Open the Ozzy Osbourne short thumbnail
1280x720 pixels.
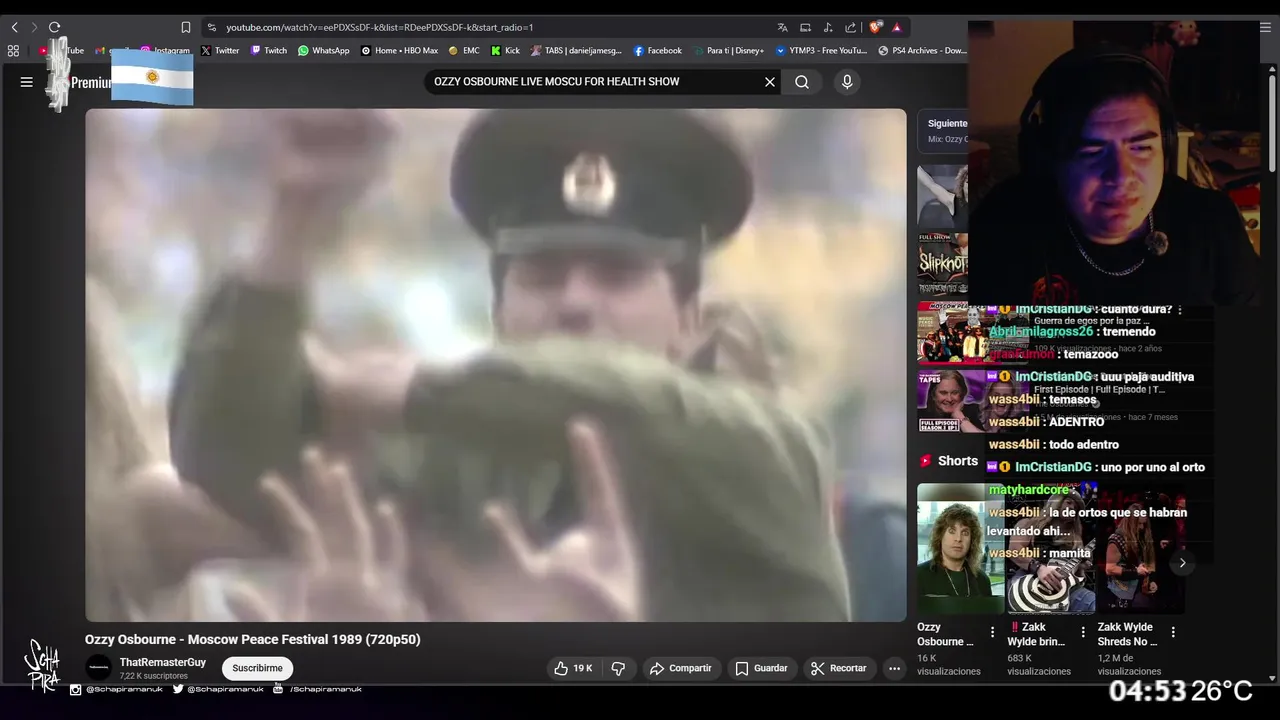point(960,548)
